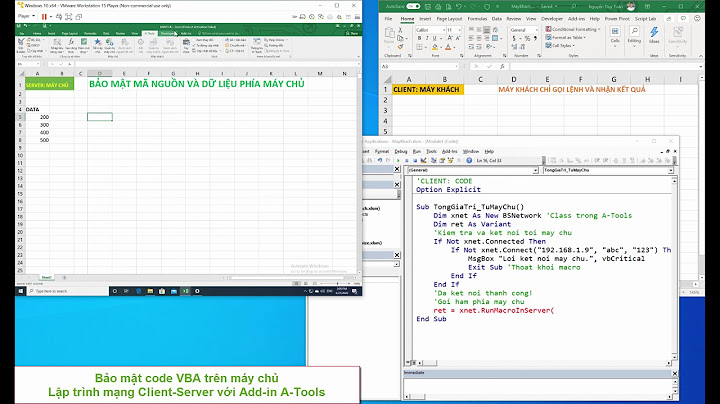Click the Comma Style icon
This screenshot has height=404, width=720.
[535, 38]
